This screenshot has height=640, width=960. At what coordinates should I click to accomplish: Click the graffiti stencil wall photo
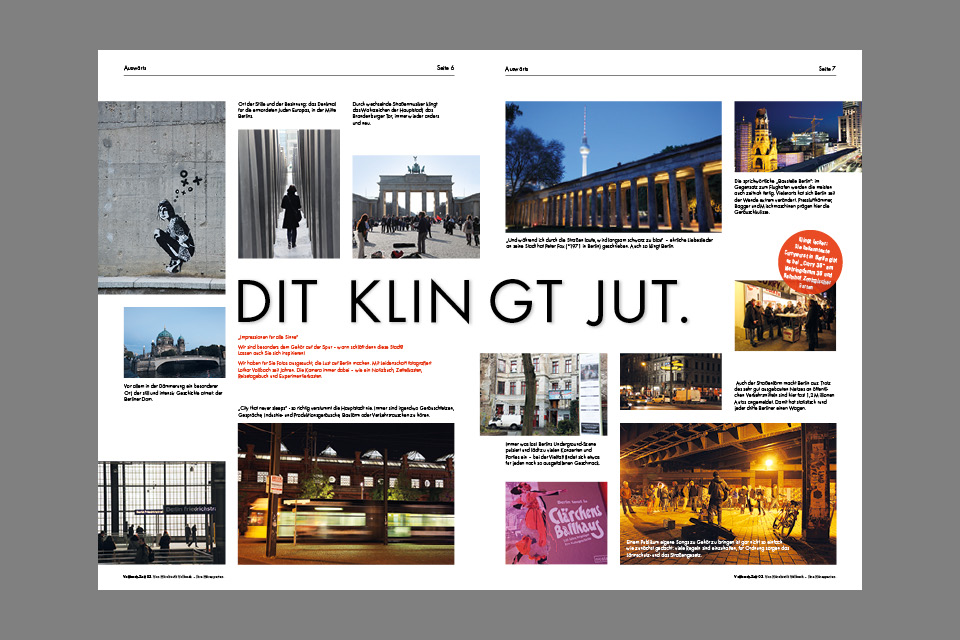(161, 196)
